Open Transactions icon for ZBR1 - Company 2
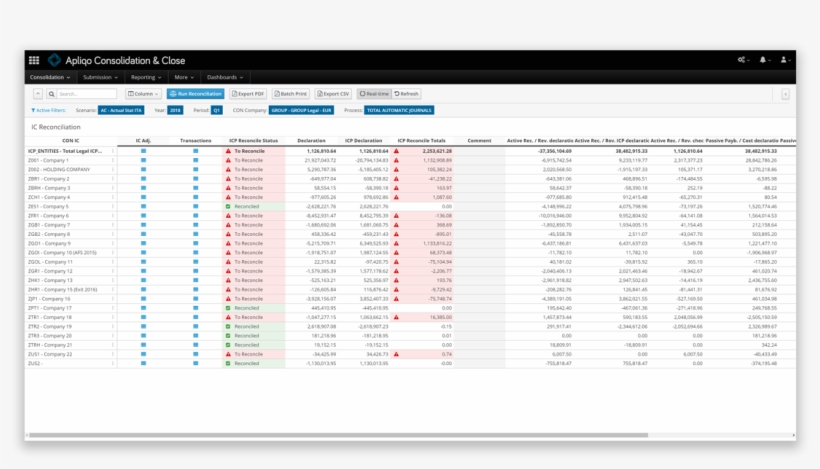820x469 pixels. click(x=196, y=179)
